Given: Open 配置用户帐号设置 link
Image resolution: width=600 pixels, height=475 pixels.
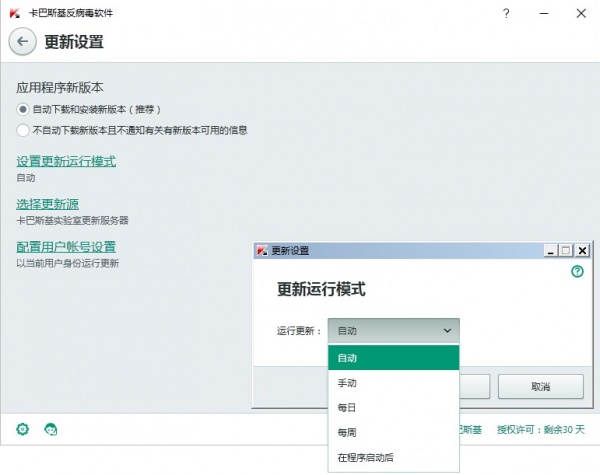Looking at the screenshot, I should coord(66,247).
